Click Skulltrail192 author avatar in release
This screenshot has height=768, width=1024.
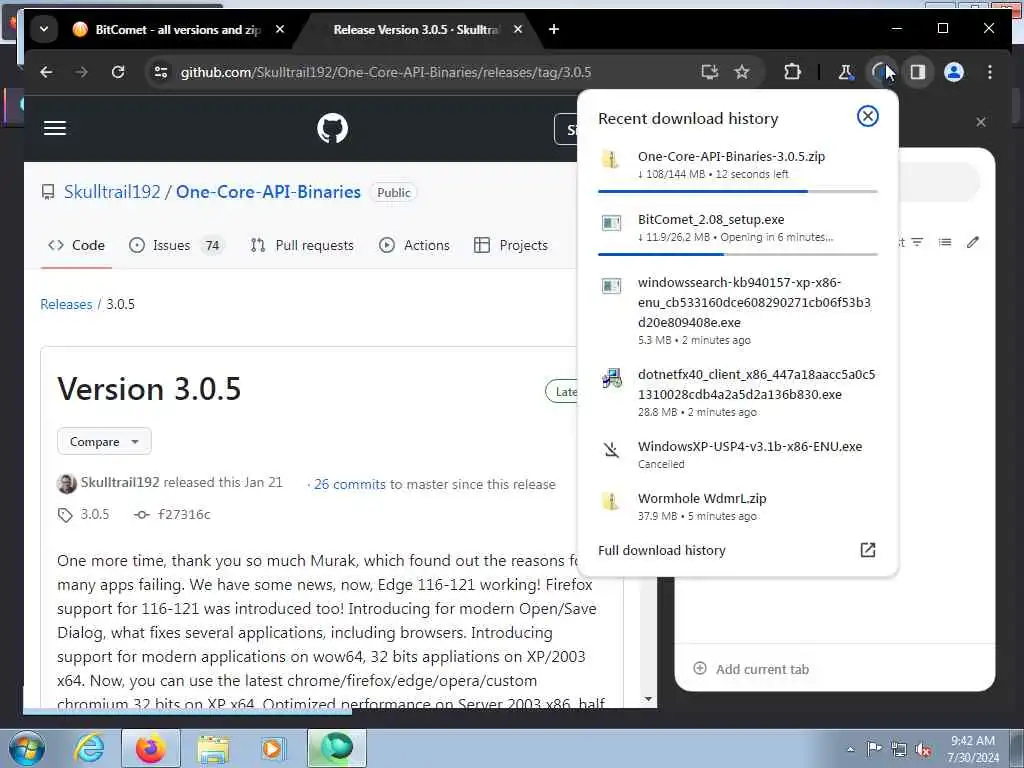click(67, 483)
